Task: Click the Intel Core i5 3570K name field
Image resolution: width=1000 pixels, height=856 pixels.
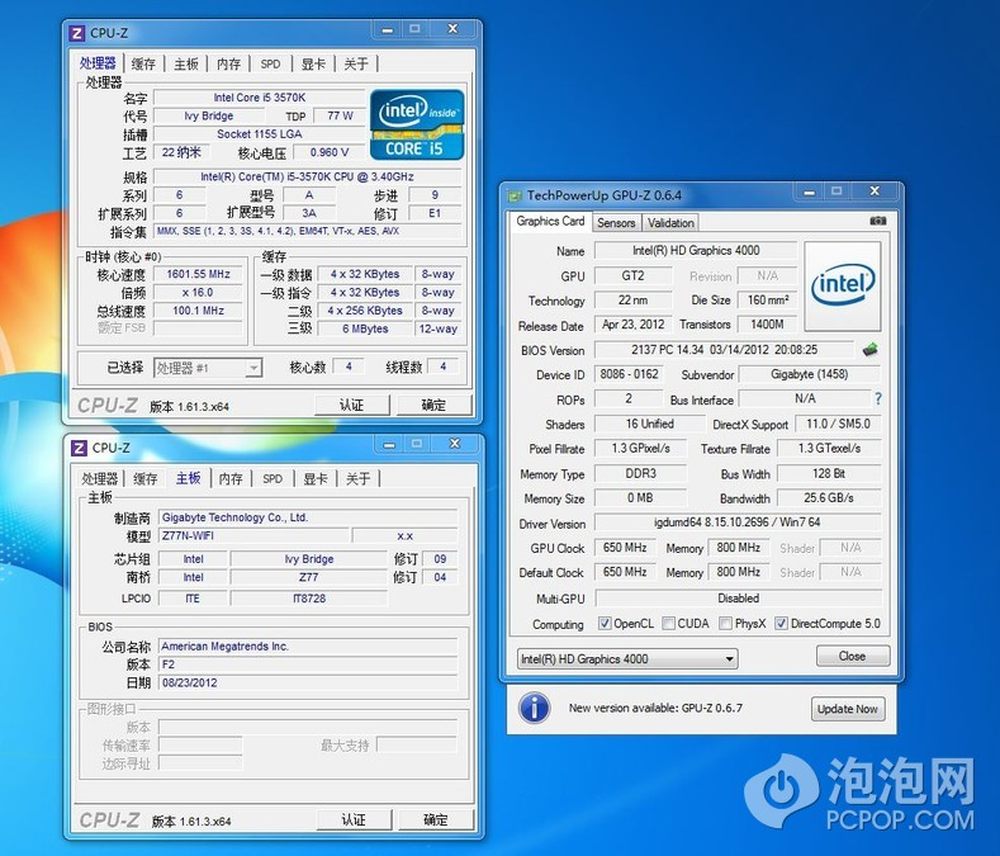Action: click(x=260, y=98)
